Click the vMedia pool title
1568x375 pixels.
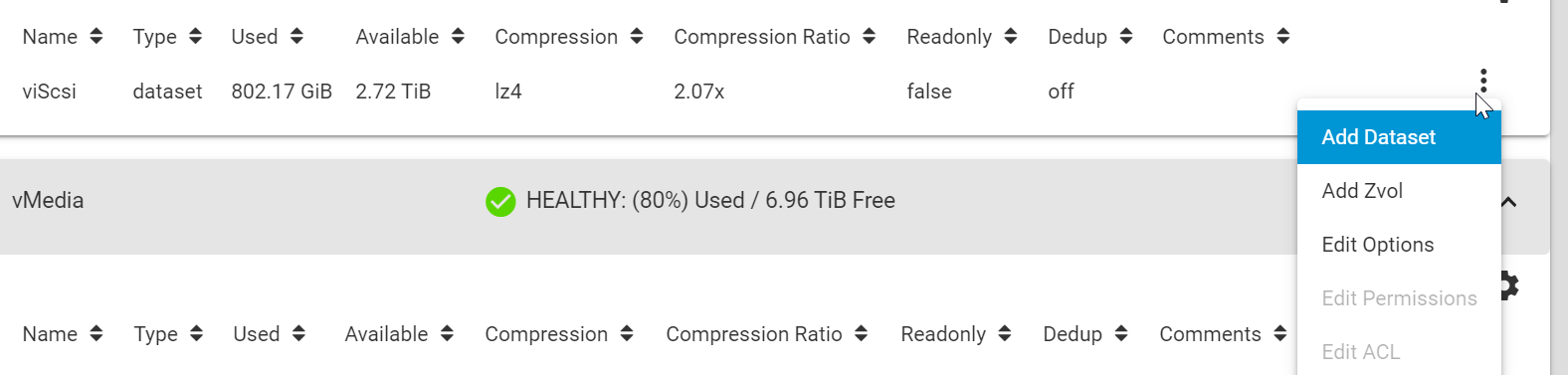[48, 201]
